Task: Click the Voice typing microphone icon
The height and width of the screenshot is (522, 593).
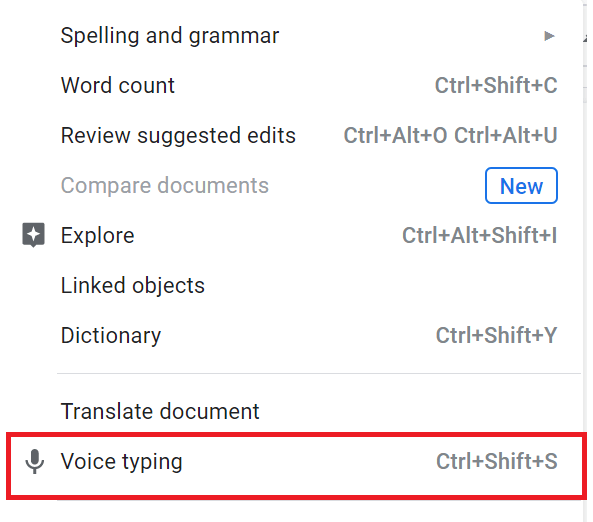Action: 34,461
